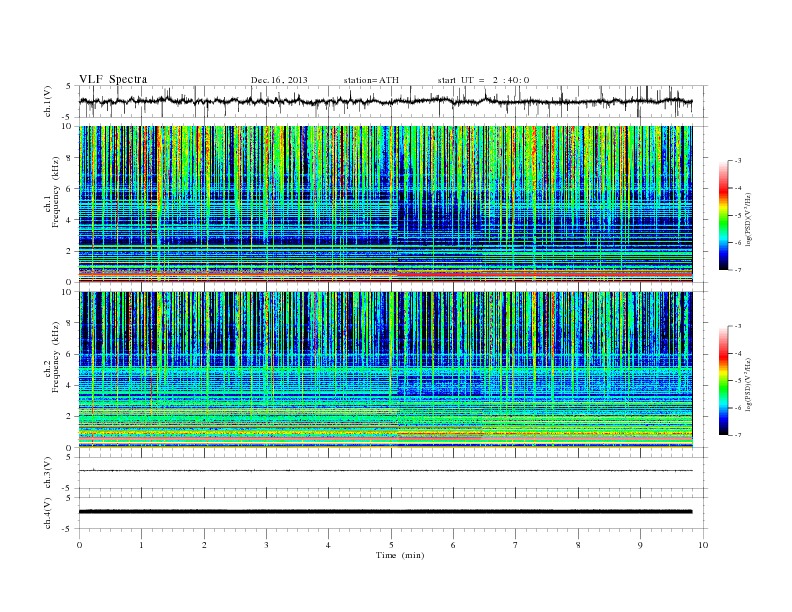Click the ch.3 flat waveform trace
The width and height of the screenshot is (792, 612).
pyautogui.click(x=385, y=471)
